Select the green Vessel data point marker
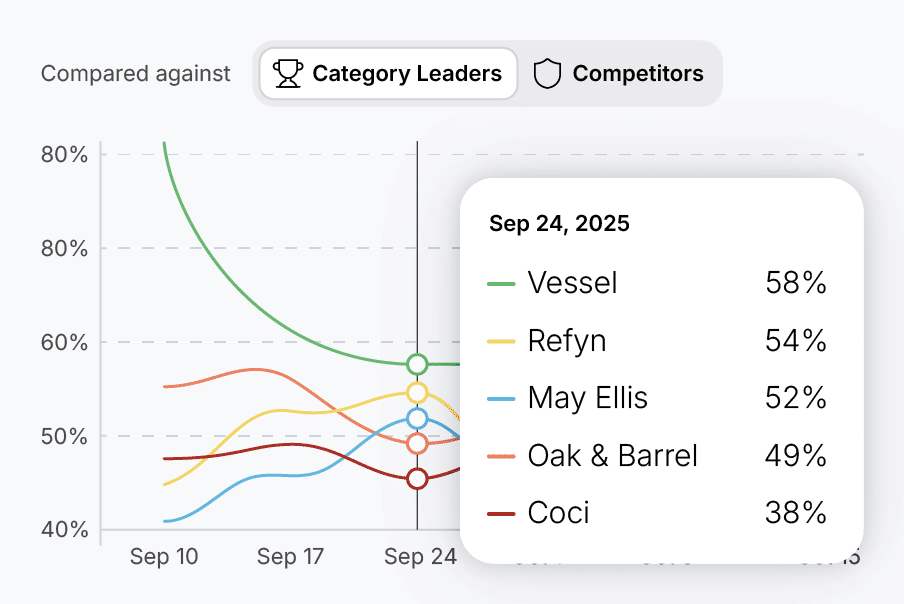 [x=415, y=365]
